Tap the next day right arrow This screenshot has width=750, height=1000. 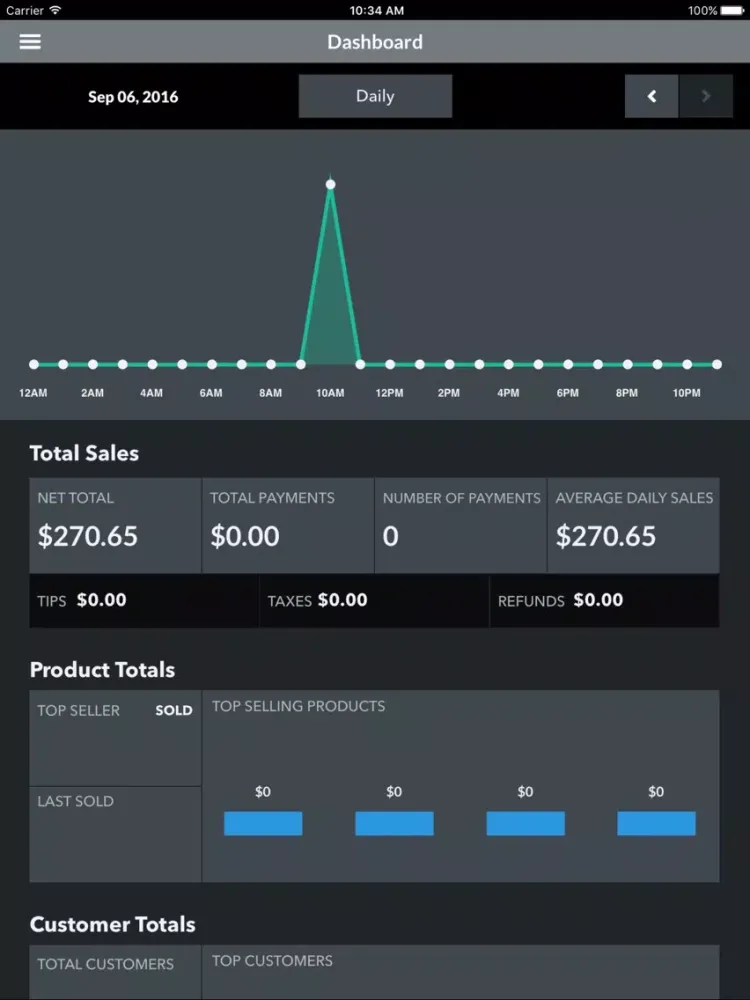point(706,97)
